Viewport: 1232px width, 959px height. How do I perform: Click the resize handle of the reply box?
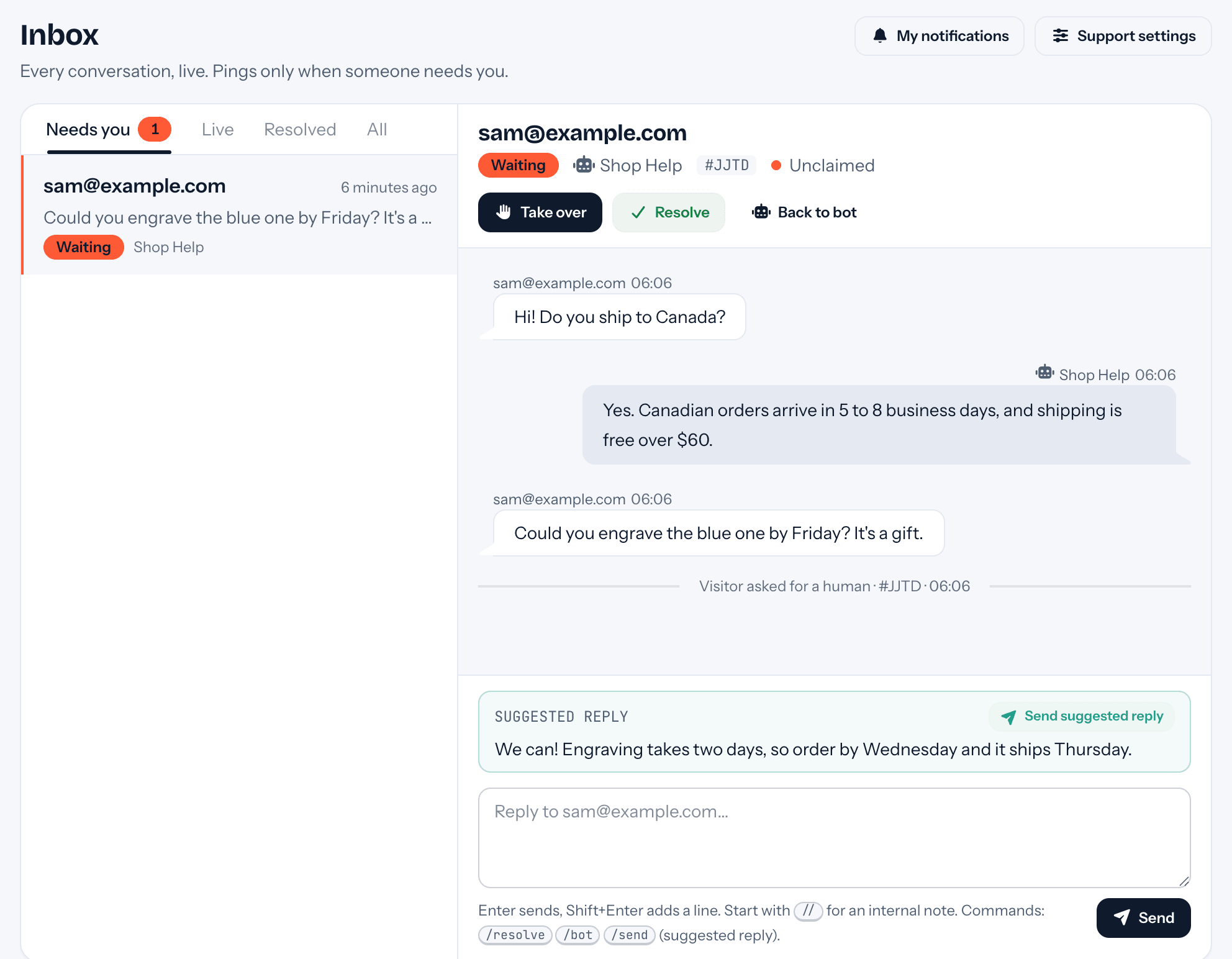point(1184,881)
